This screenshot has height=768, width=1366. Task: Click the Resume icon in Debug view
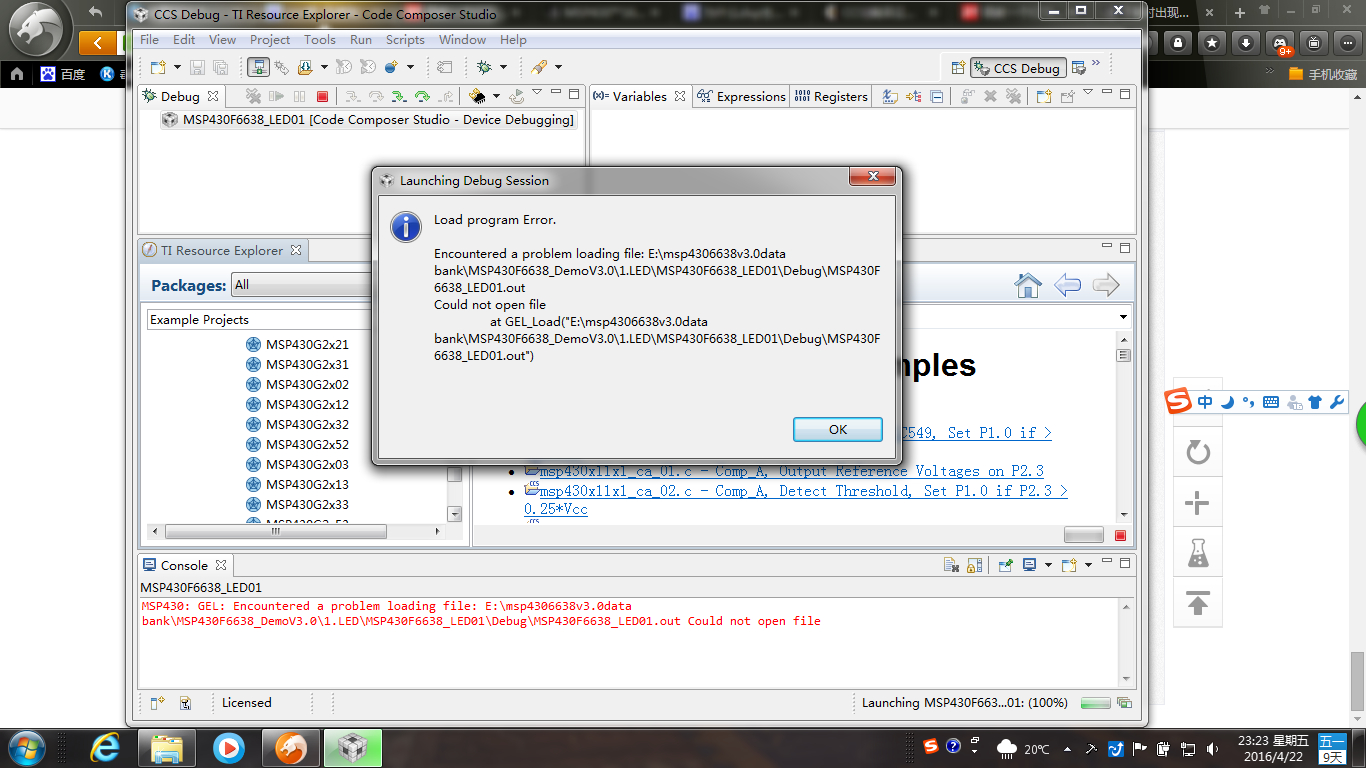pos(276,97)
